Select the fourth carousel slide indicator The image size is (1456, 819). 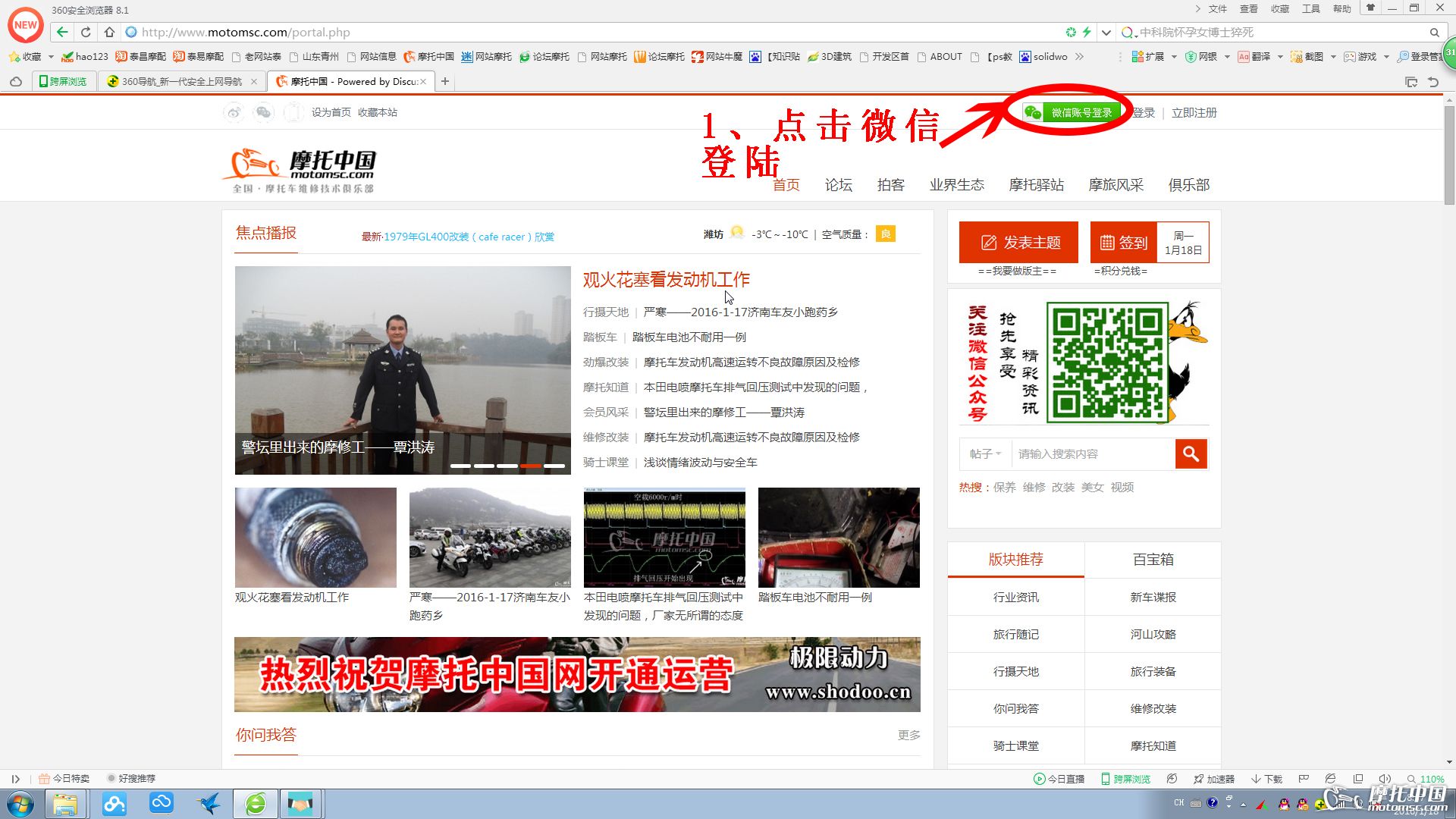[531, 466]
